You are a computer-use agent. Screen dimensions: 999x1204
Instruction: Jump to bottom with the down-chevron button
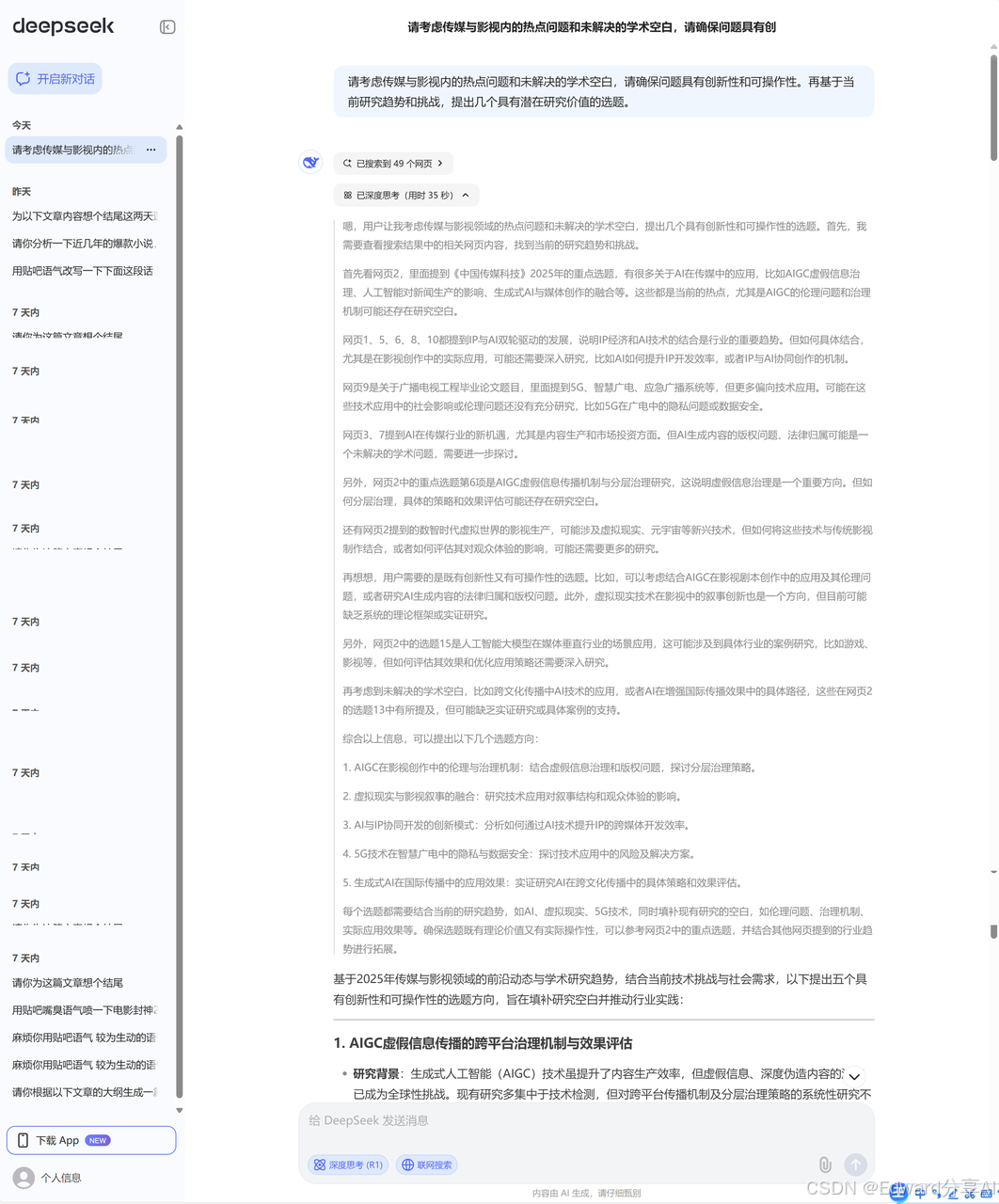[854, 1075]
